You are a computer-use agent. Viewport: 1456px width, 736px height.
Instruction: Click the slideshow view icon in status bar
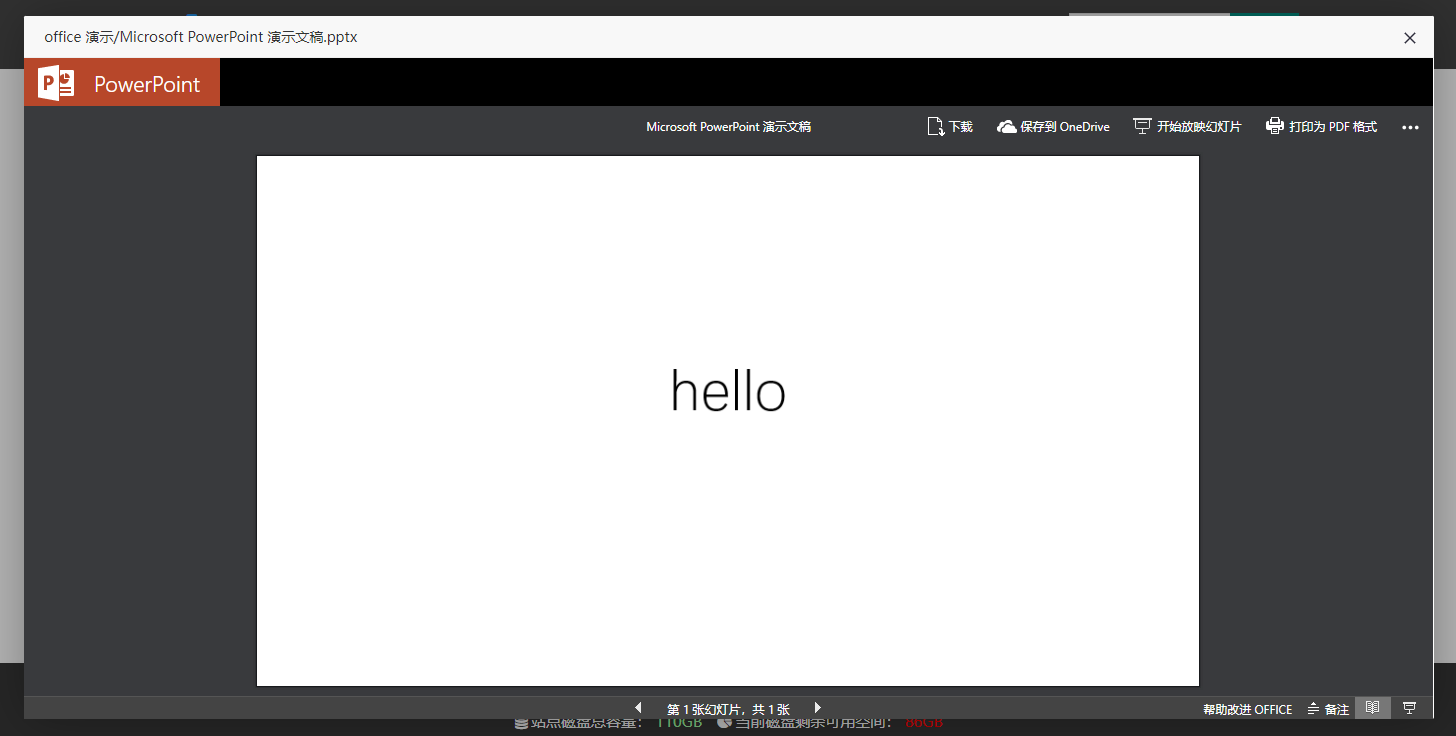(x=1409, y=708)
